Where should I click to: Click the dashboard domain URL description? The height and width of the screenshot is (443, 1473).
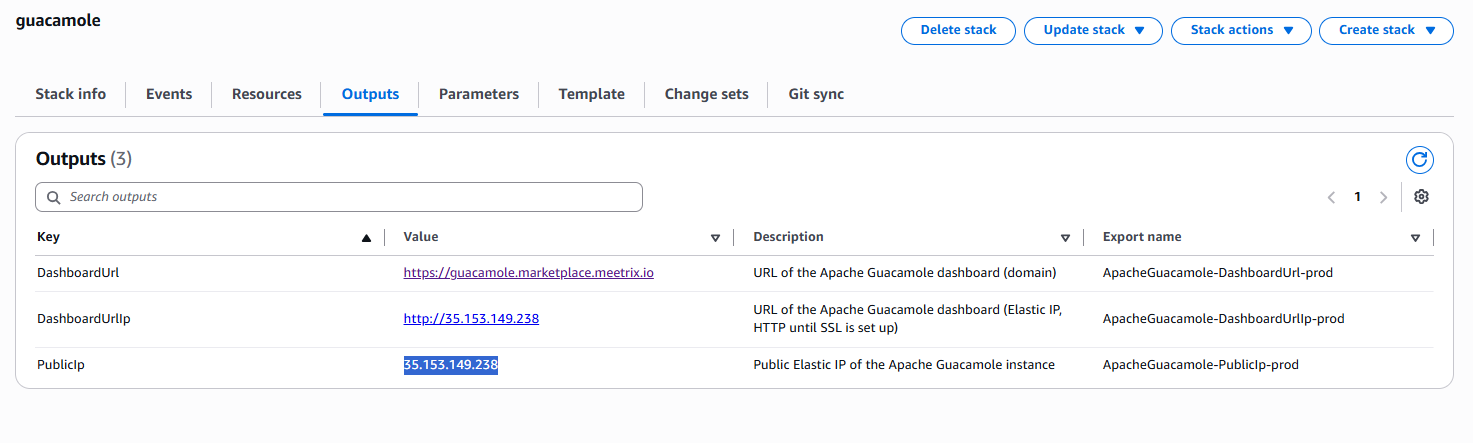[x=905, y=272]
